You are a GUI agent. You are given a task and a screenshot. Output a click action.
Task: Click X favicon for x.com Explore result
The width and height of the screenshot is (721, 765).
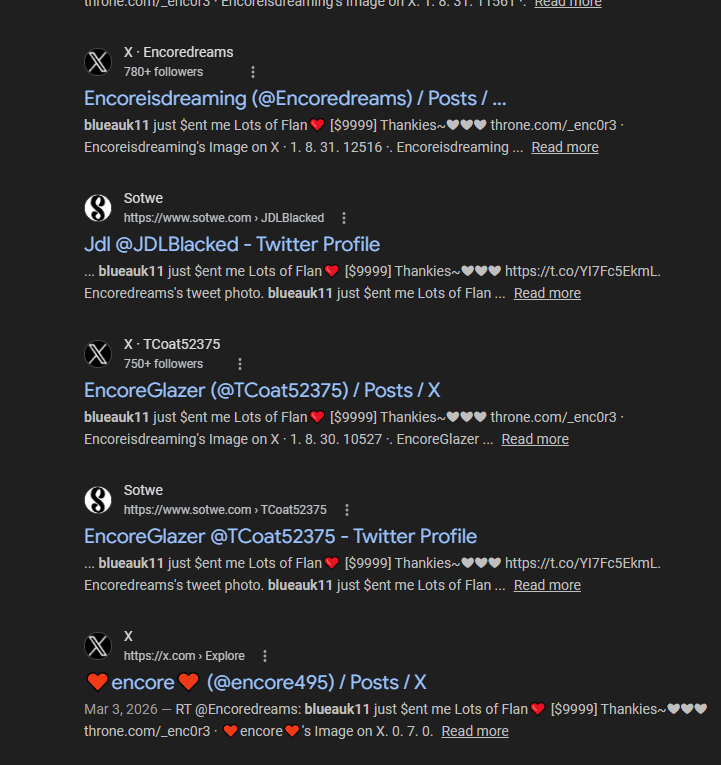[98, 646]
